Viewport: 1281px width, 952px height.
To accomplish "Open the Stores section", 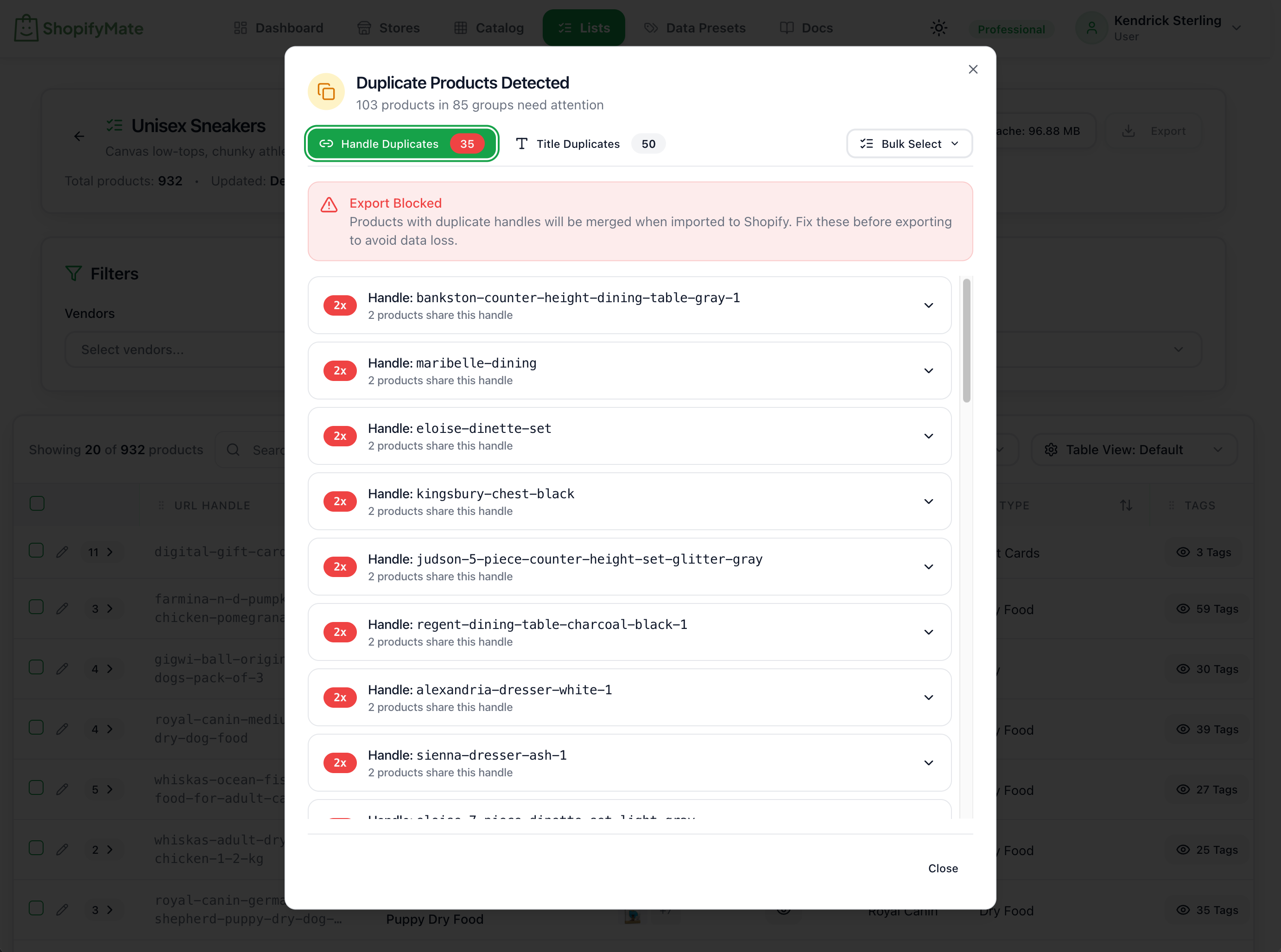I will coord(390,27).
